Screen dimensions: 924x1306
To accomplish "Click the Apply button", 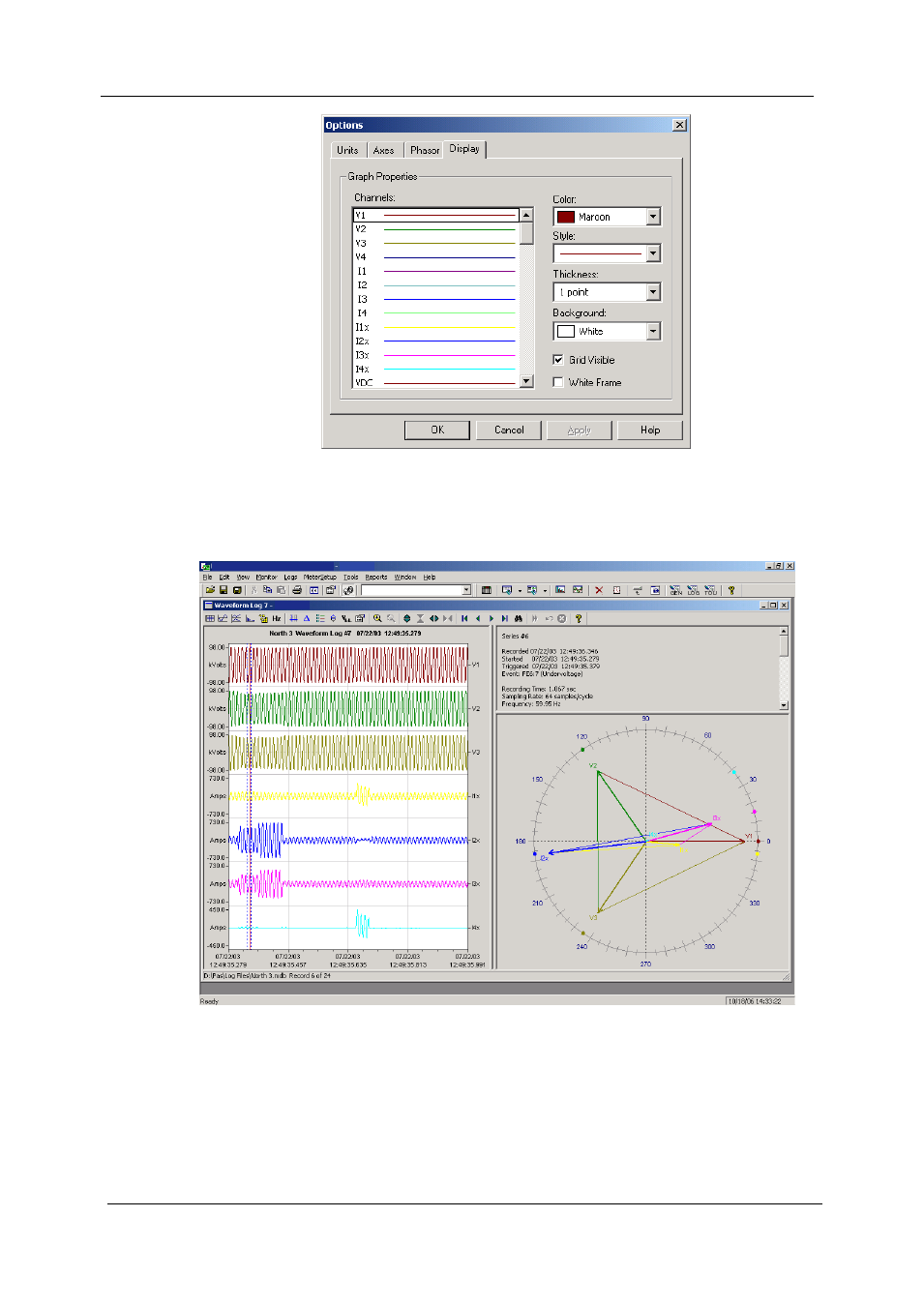I will (579, 430).
